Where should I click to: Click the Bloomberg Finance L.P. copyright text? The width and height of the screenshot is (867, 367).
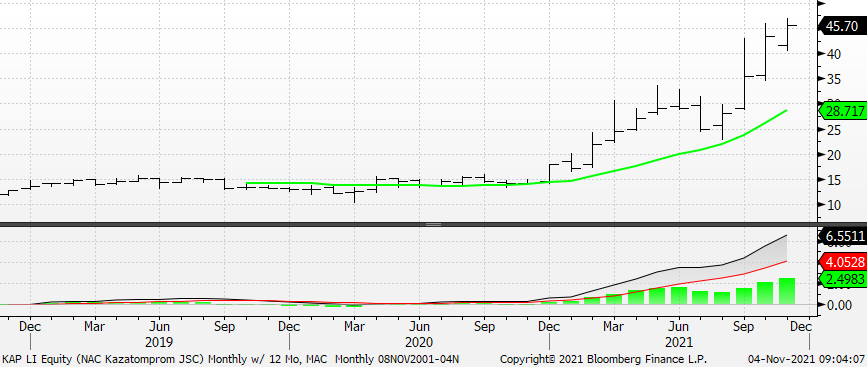[603, 358]
